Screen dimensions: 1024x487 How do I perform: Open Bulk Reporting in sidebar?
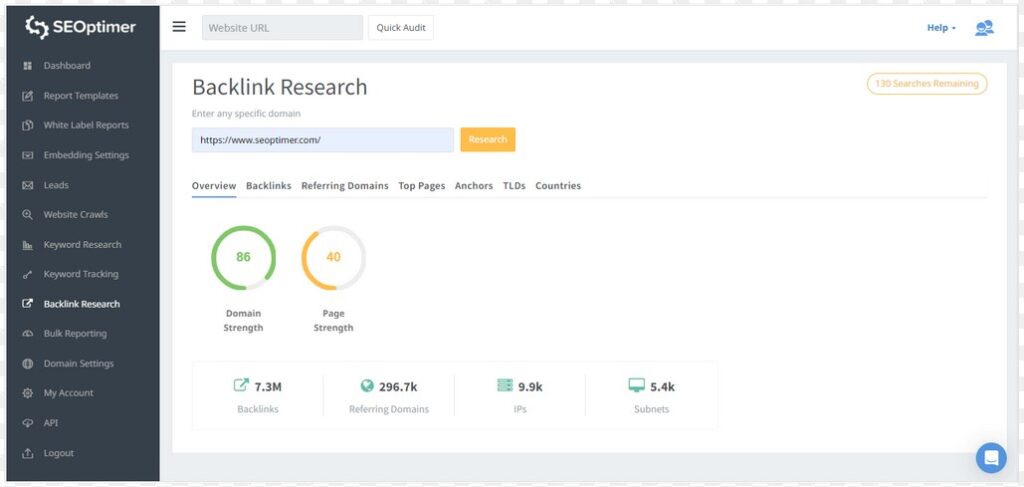(x=75, y=334)
